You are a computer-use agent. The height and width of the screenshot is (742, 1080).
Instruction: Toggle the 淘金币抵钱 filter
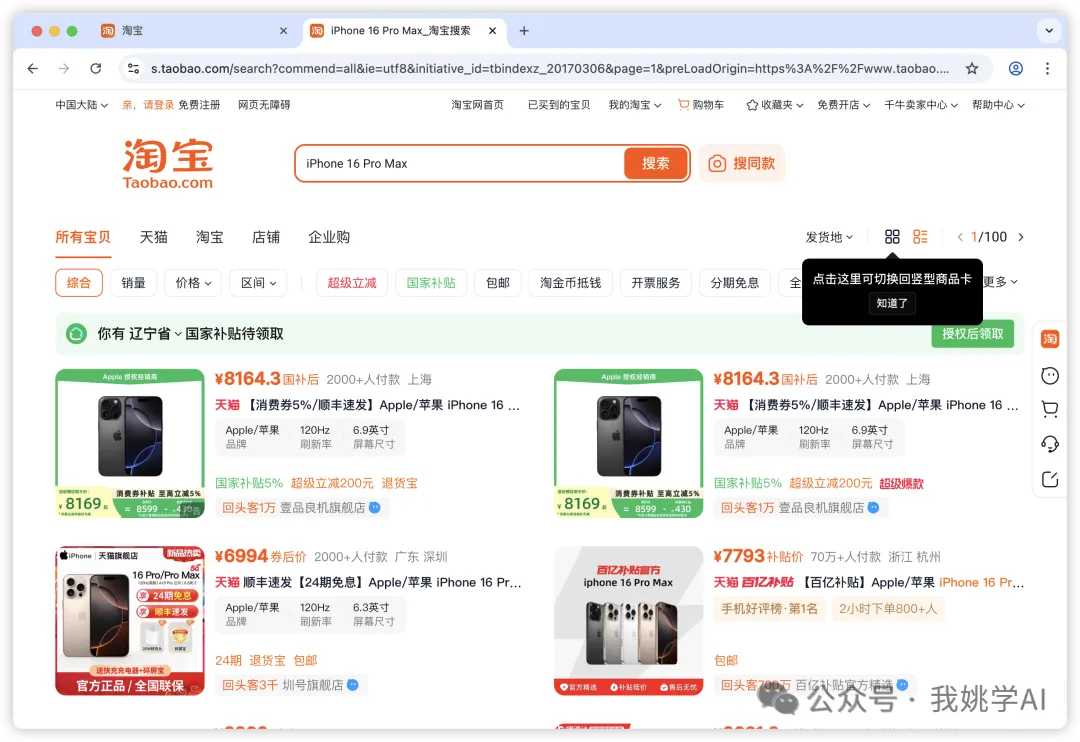pyautogui.click(x=570, y=283)
